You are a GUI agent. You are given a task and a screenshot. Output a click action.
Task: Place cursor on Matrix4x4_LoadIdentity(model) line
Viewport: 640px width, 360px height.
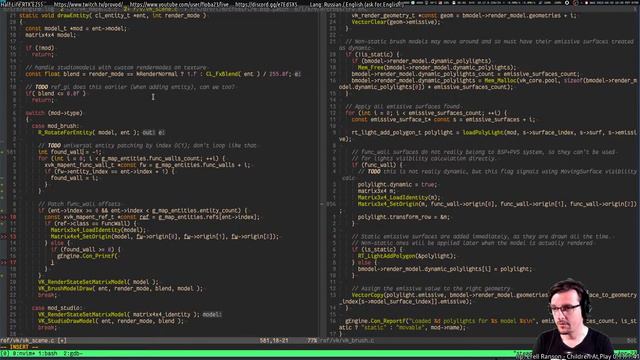pos(98,230)
